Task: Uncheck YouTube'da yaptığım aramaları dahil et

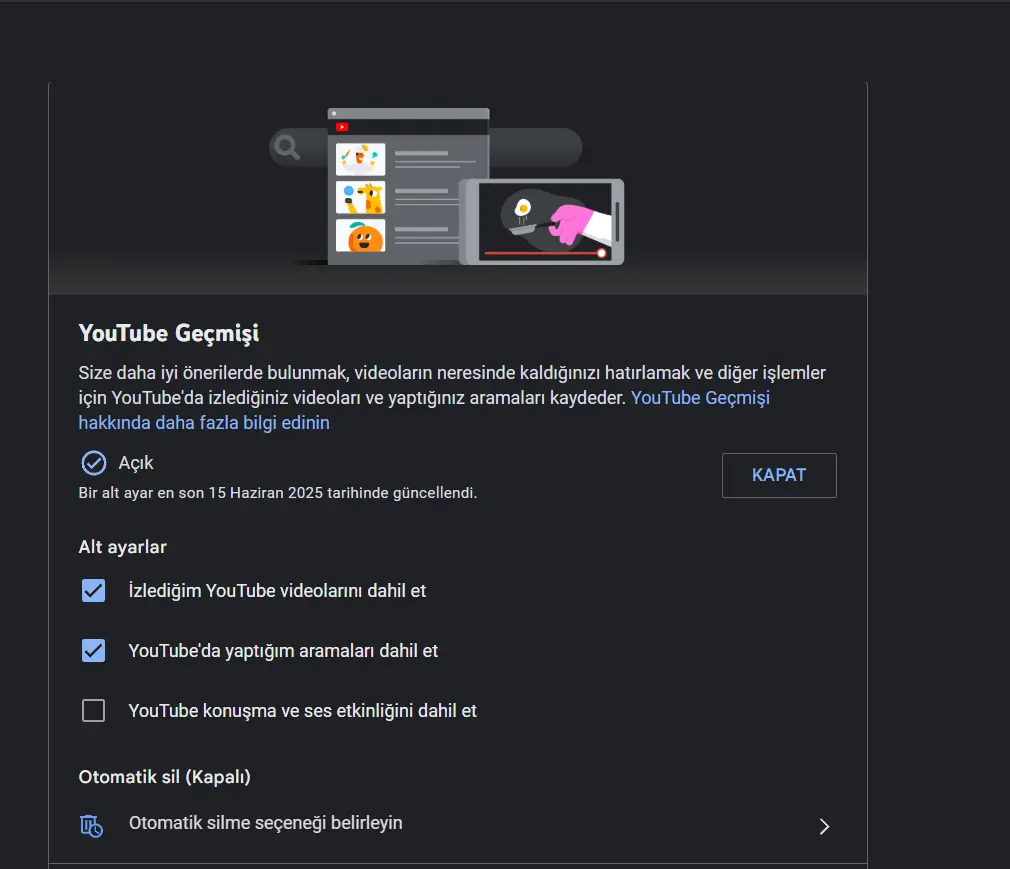Action: [93, 651]
